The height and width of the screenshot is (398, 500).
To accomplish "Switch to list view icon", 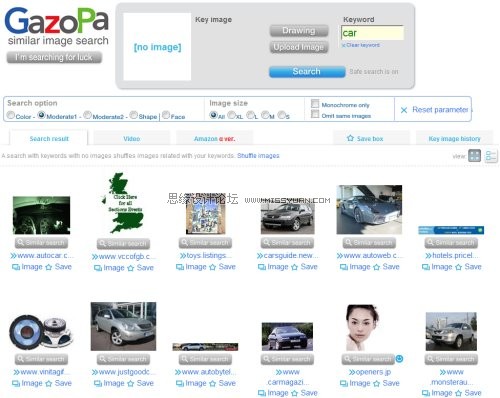I will tap(491, 156).
